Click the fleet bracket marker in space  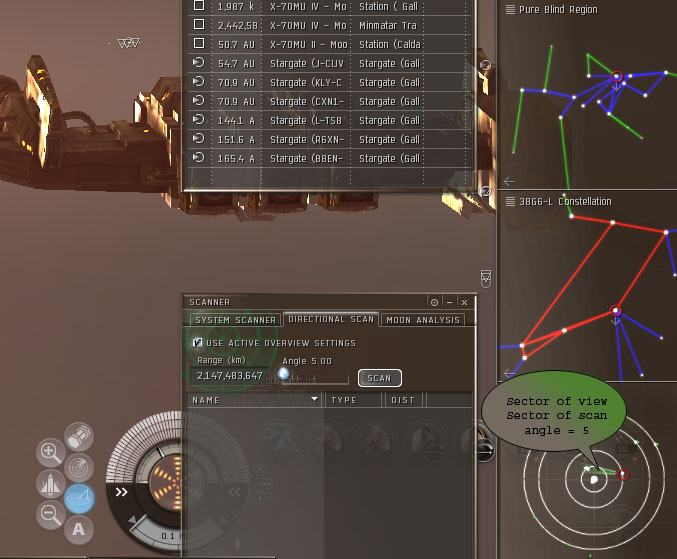click(129, 43)
